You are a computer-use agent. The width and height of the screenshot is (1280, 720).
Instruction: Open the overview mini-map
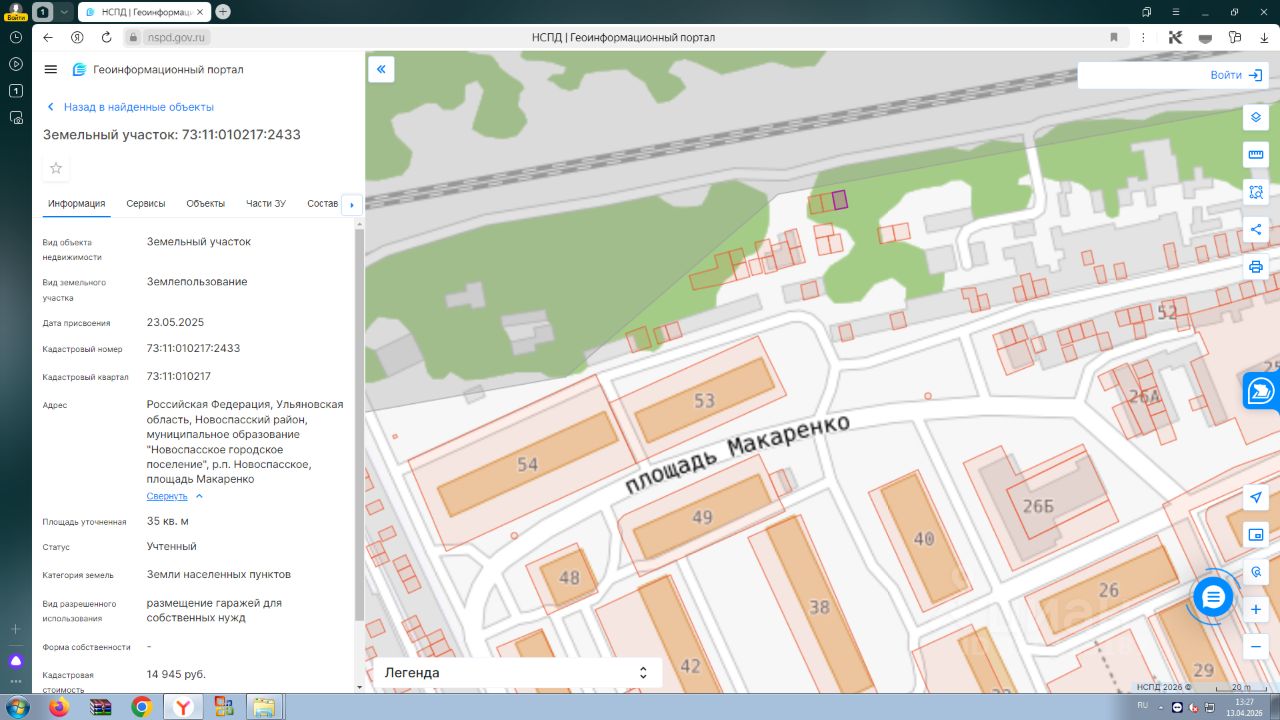point(1256,535)
